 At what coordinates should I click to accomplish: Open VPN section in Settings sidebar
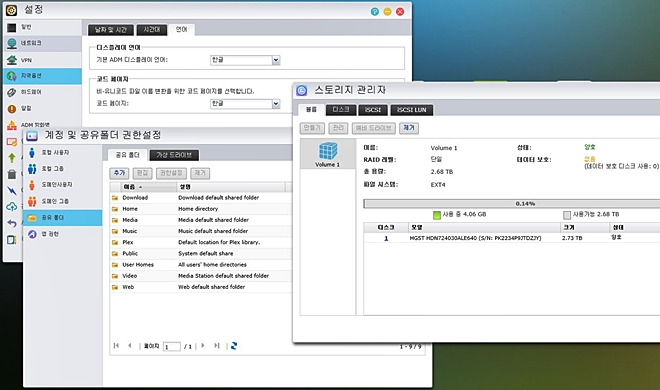coord(42,60)
